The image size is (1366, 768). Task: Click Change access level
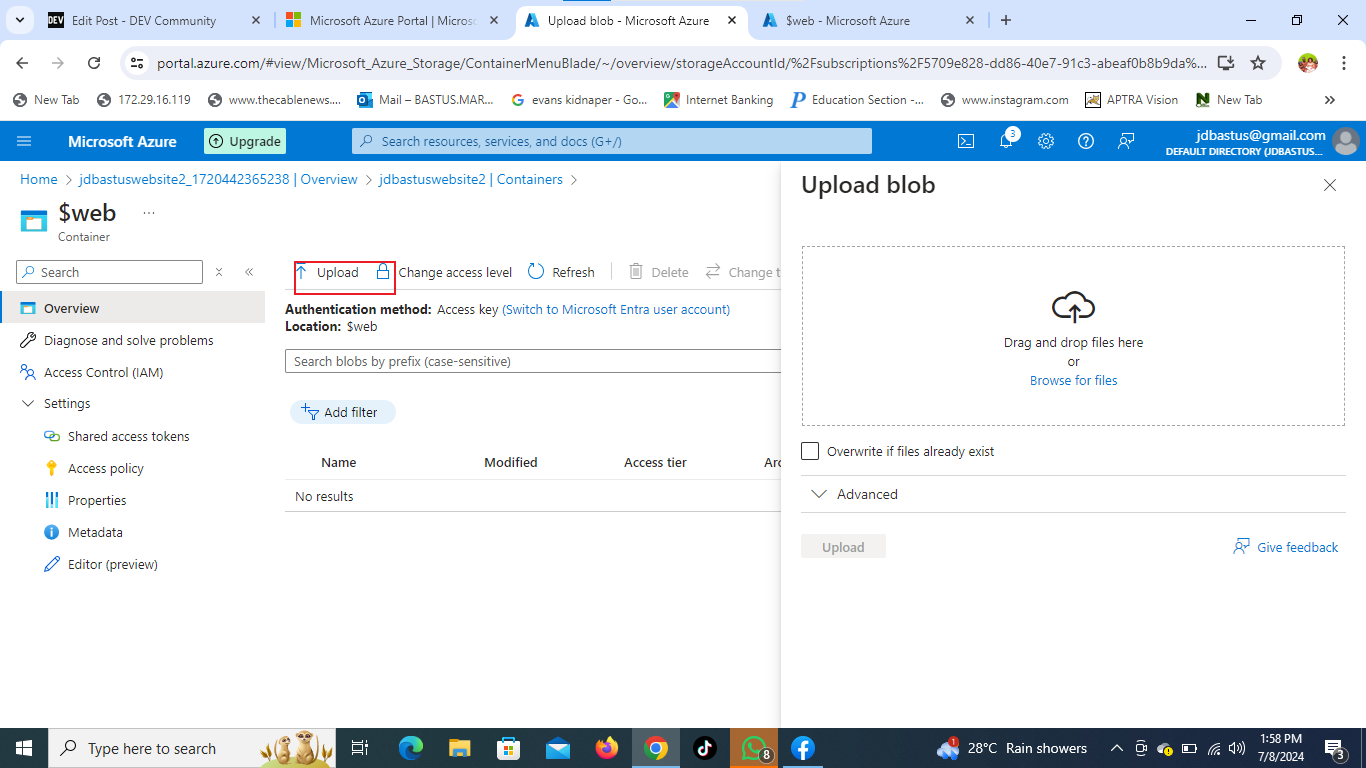click(x=444, y=272)
